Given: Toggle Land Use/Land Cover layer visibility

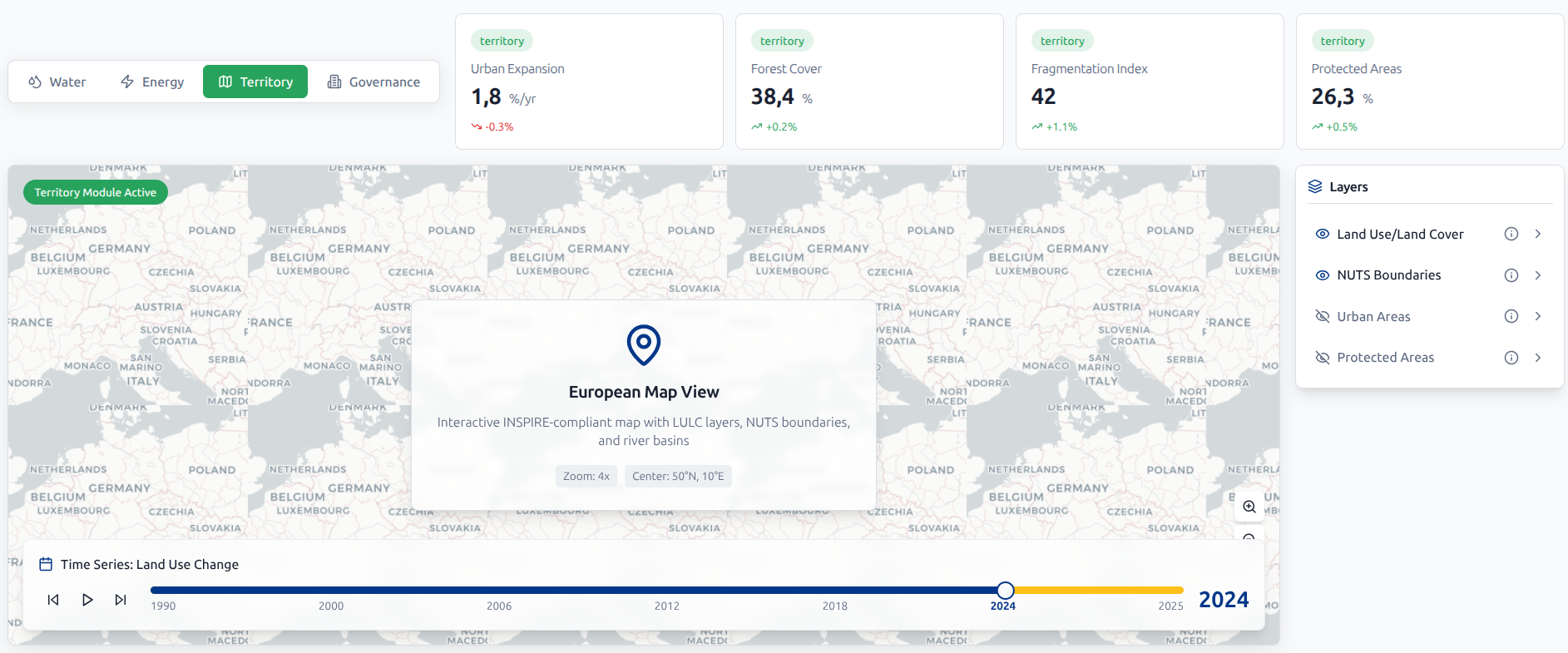Looking at the screenshot, I should 1322,234.
